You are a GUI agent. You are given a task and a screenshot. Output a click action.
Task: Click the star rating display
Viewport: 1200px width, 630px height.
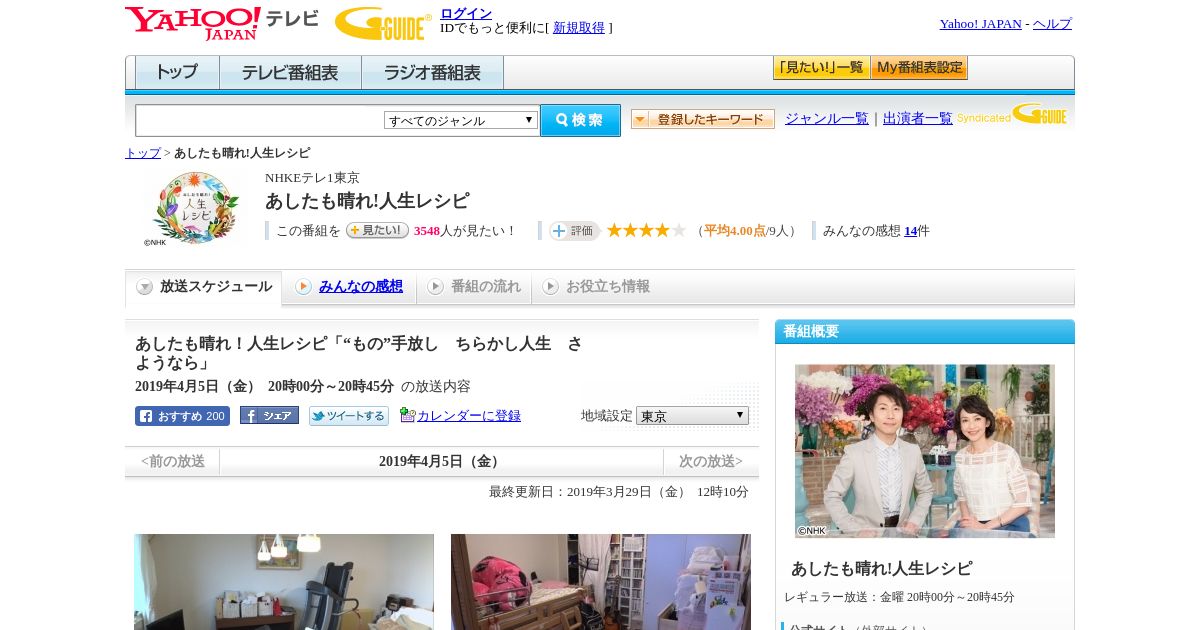646,231
